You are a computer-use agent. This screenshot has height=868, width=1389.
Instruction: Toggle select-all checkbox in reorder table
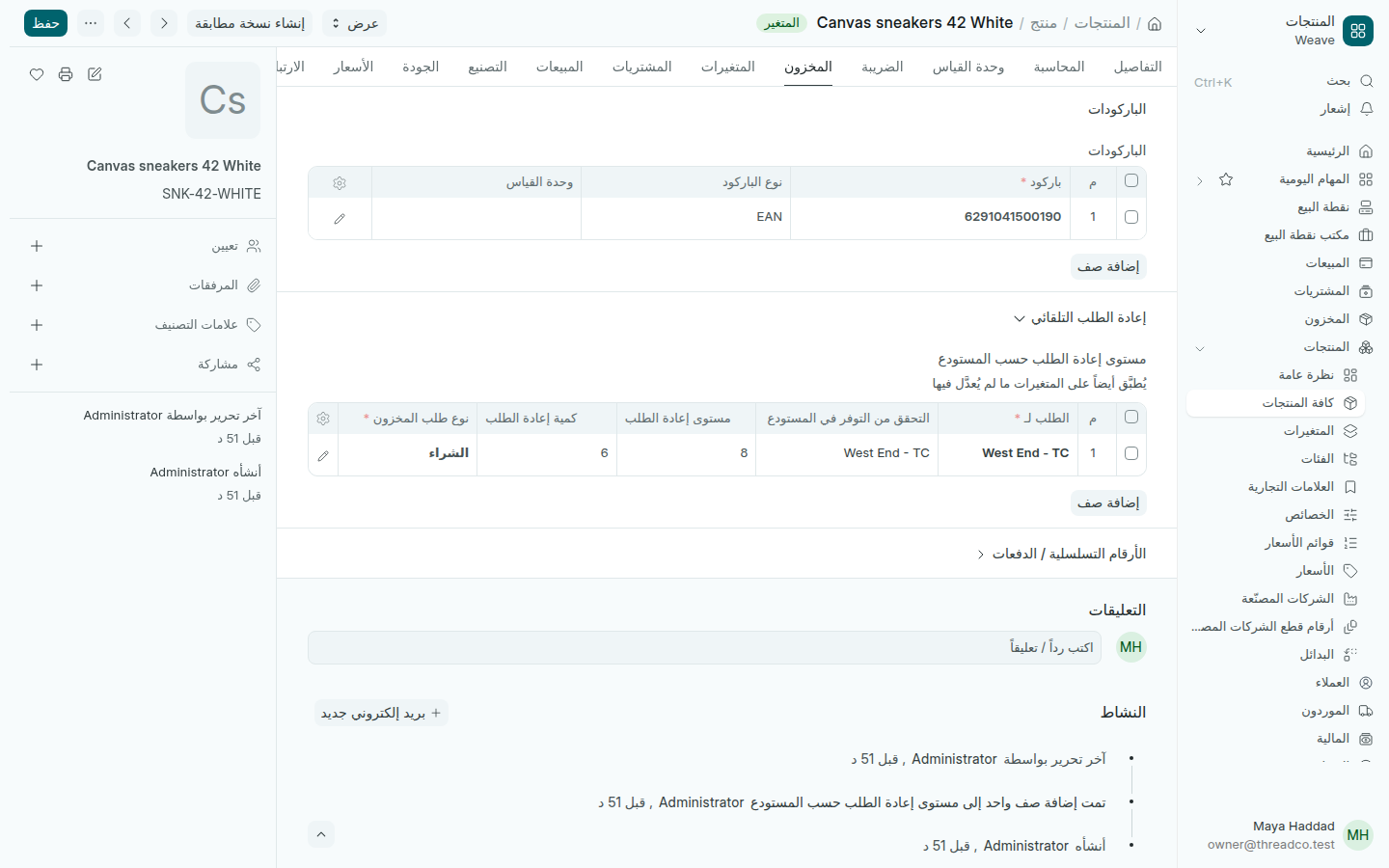point(1131,417)
